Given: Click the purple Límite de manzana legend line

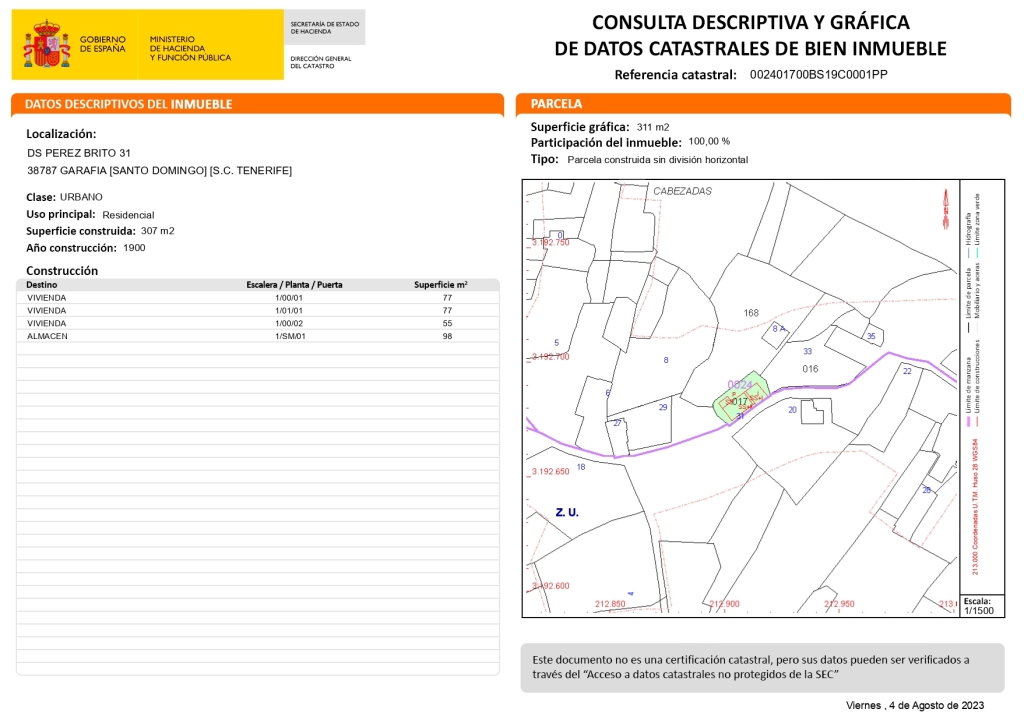Looking at the screenshot, I should (969, 422).
